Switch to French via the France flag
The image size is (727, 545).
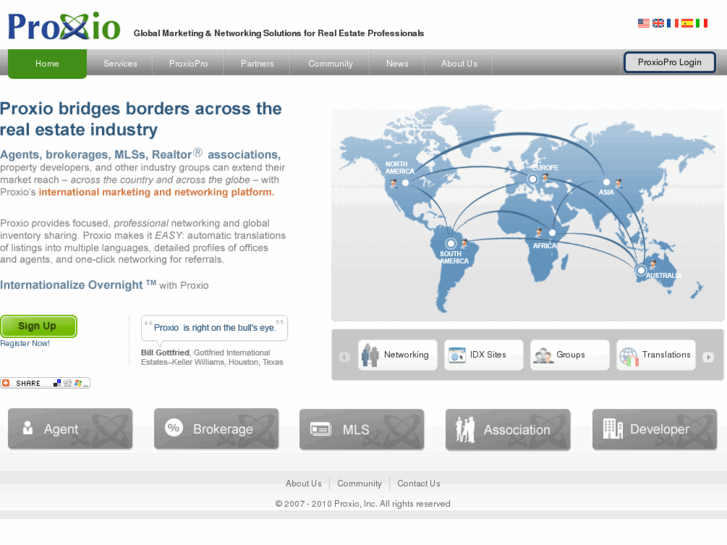pos(672,23)
